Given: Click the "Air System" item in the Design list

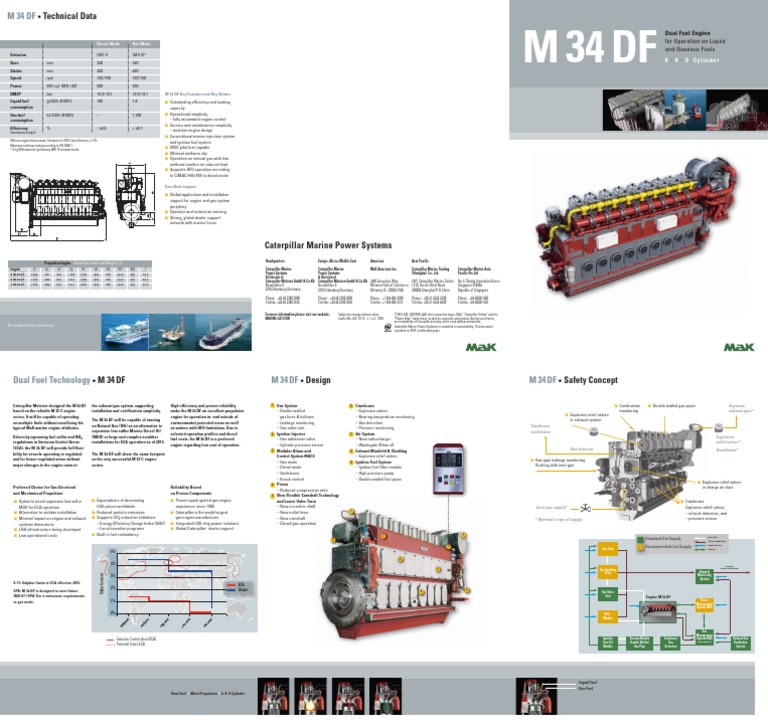Looking at the screenshot, I should pyautogui.click(x=365, y=434).
